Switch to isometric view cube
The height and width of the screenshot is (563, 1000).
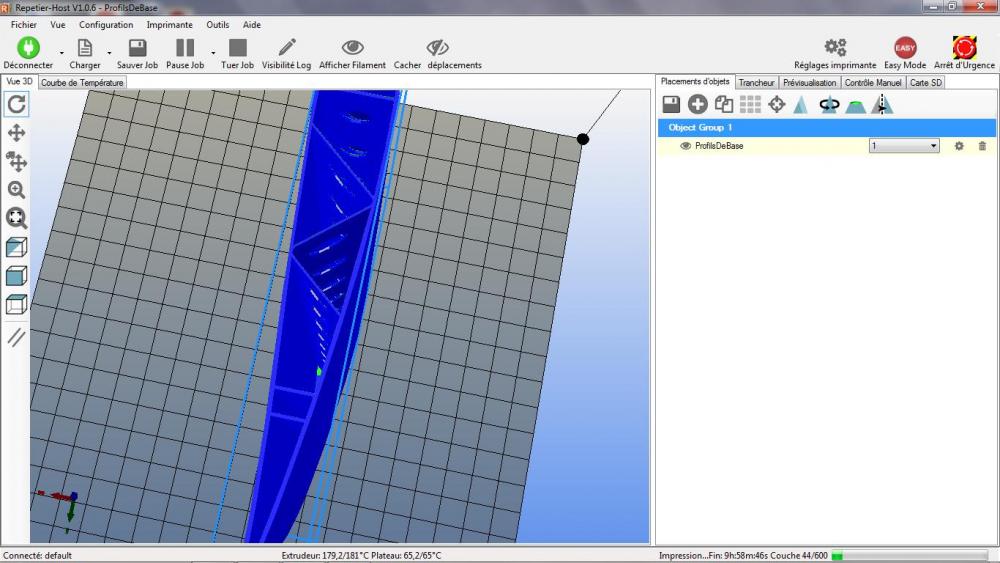16,247
